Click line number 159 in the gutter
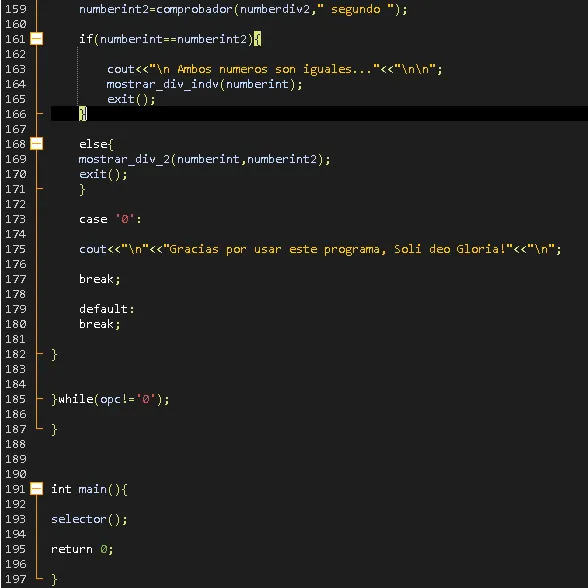 pyautogui.click(x=16, y=9)
